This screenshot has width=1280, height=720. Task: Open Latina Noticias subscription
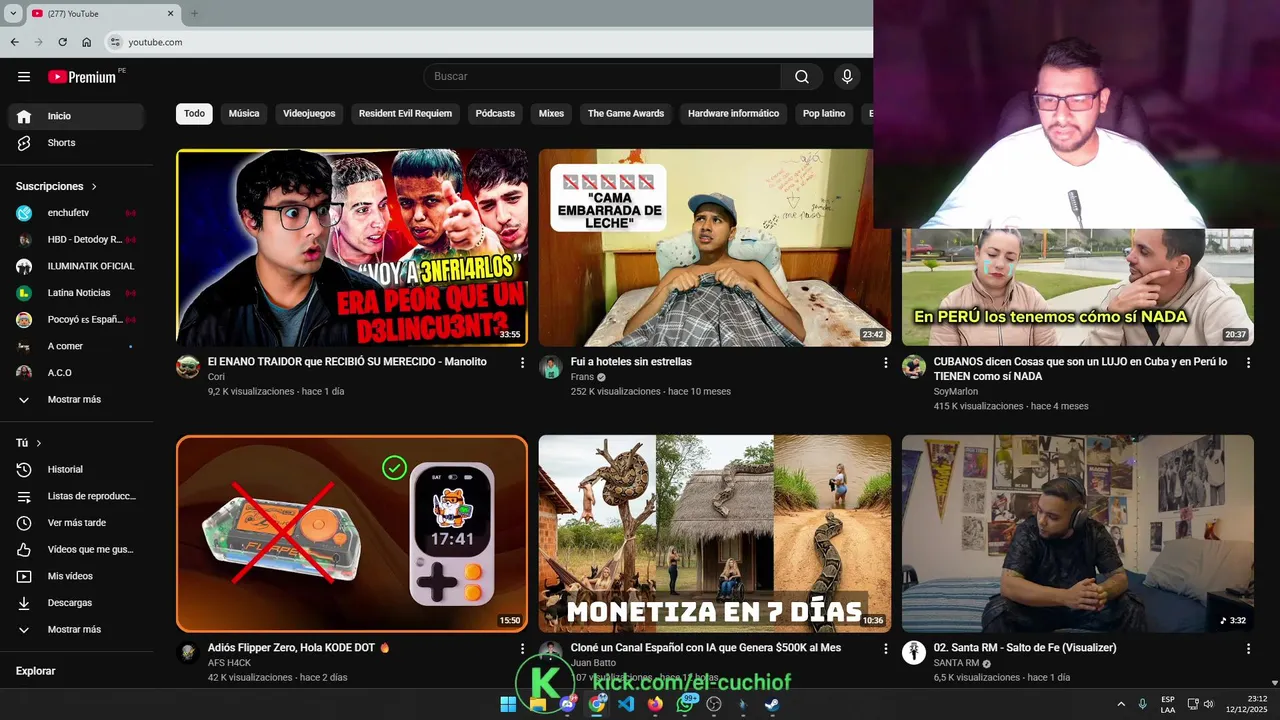point(76,293)
